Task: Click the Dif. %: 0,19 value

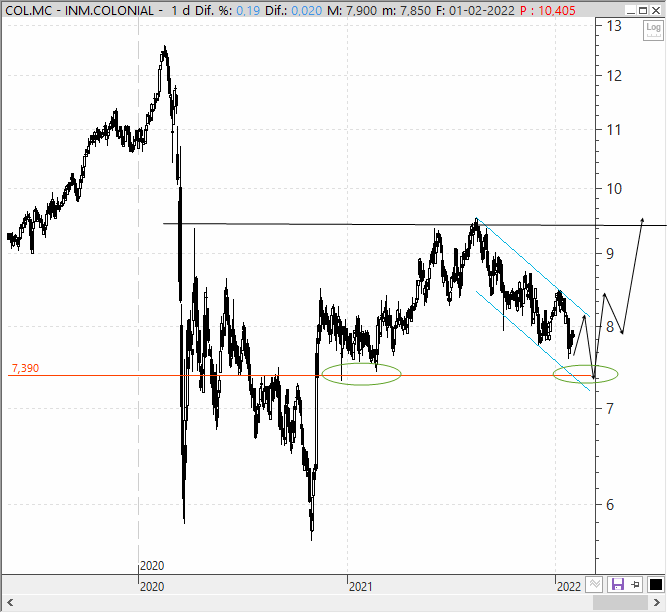Action: (228, 10)
